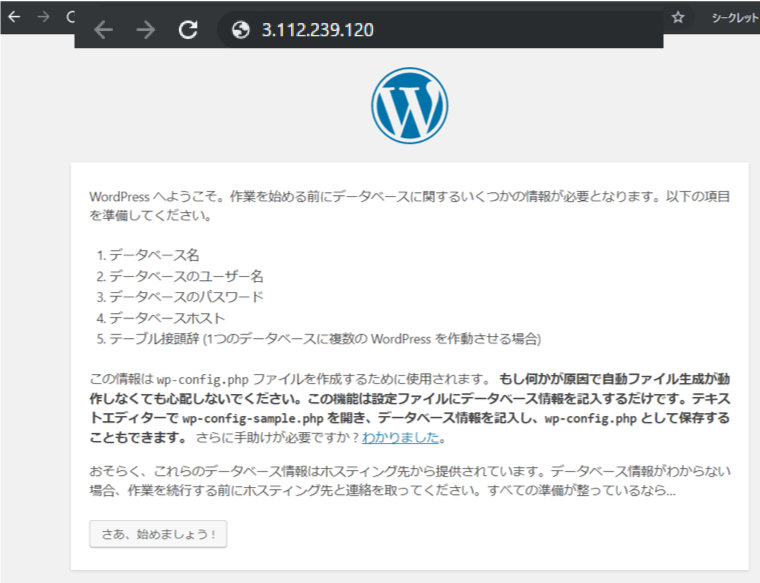This screenshot has height=583, width=760.
Task: Click the 3.112.239.120 address text
Action: click(318, 30)
